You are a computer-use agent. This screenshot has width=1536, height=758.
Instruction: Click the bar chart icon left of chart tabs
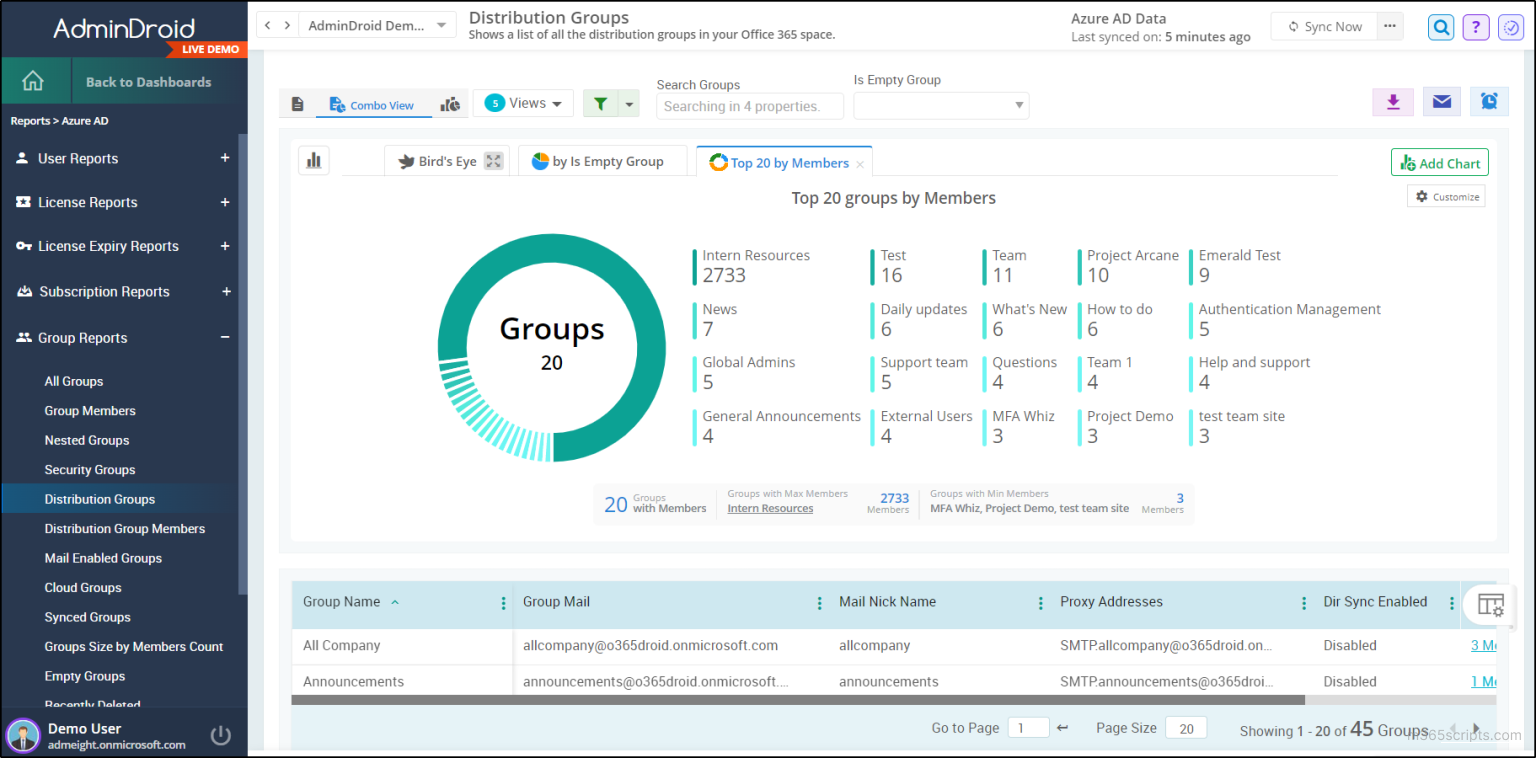[314, 160]
